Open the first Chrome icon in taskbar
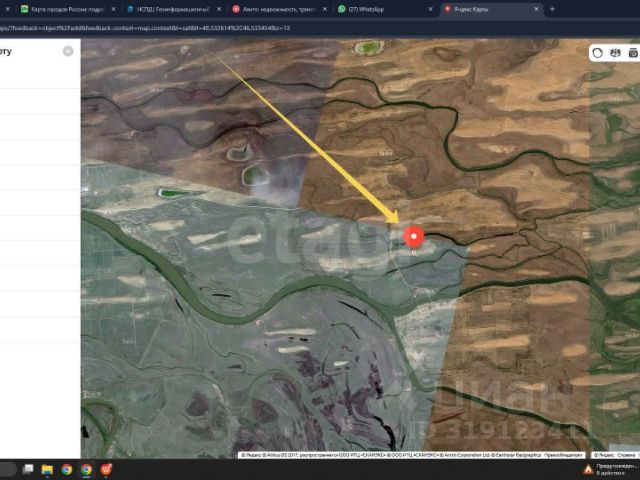This screenshot has width=640, height=480. point(67,469)
